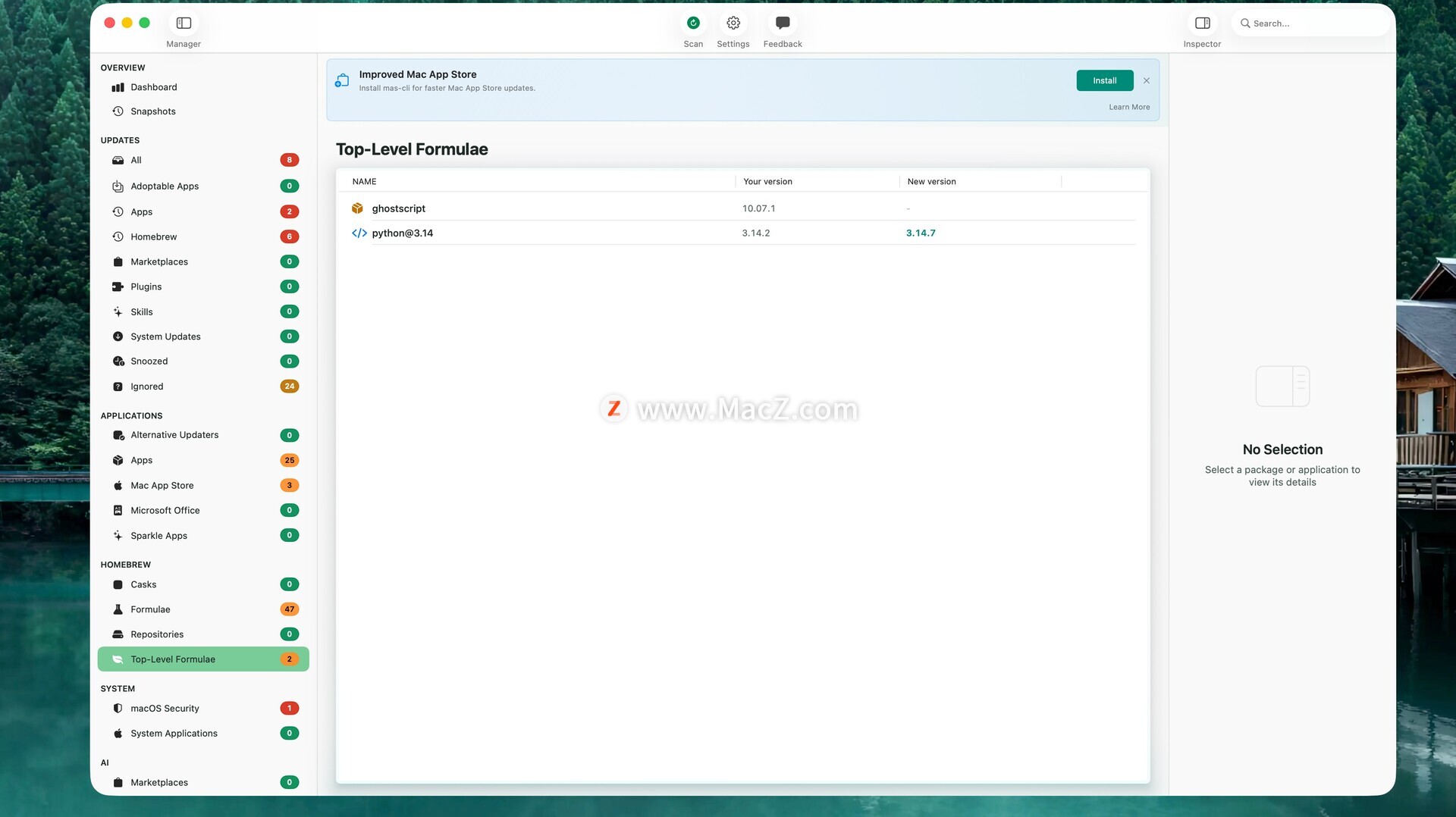
Task: Click the Repositories drive icon
Action: point(118,634)
